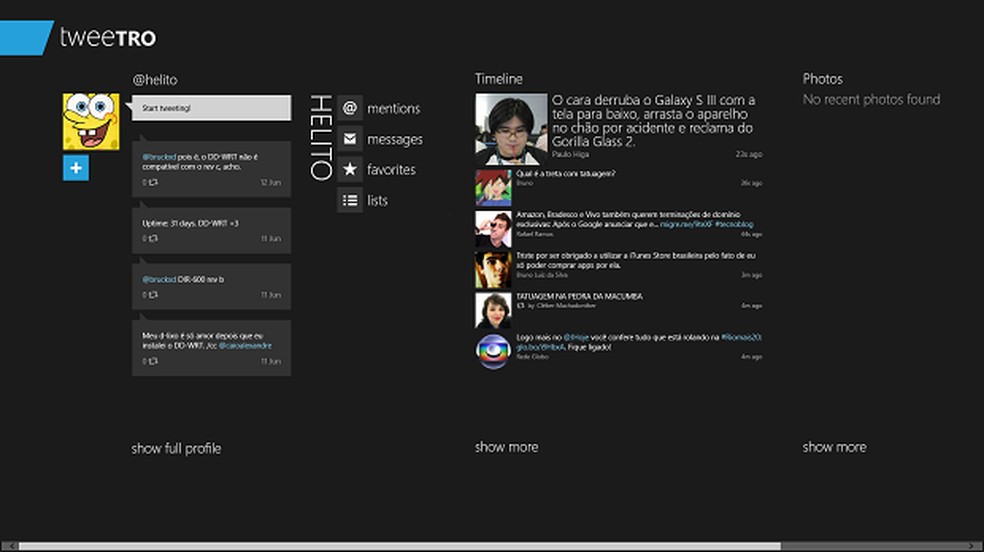Open Rede Globo logo avatar

pyautogui.click(x=493, y=351)
